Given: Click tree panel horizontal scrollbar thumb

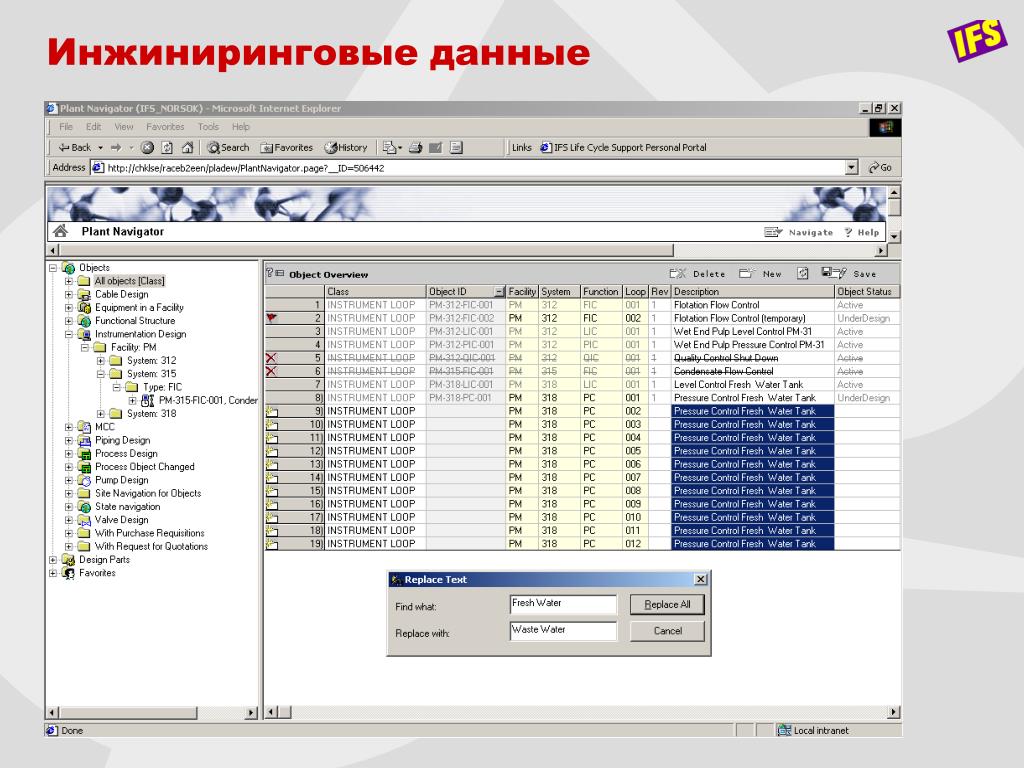Looking at the screenshot, I should pos(128,712).
